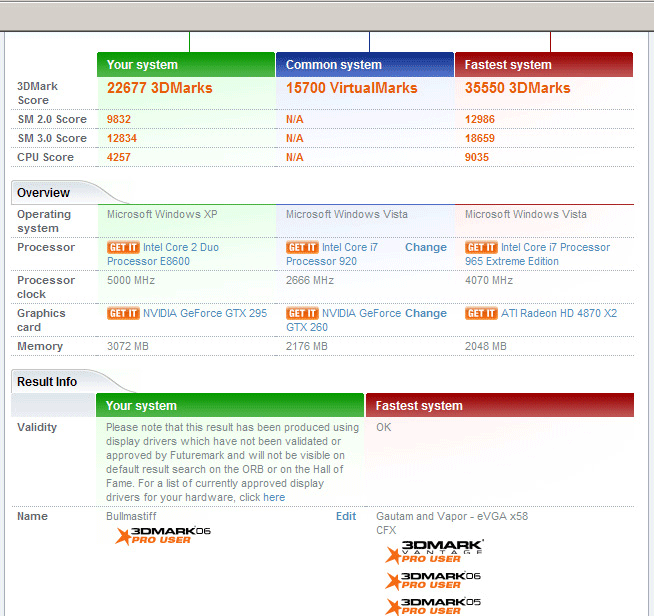The width and height of the screenshot is (654, 616).
Task: Click GET IT badge beside Core i7 965 Extreme
Action: (x=481, y=247)
